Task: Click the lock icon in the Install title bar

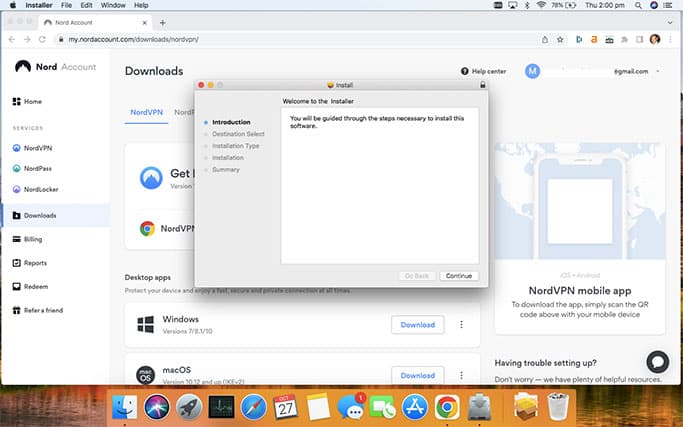Action: (483, 85)
